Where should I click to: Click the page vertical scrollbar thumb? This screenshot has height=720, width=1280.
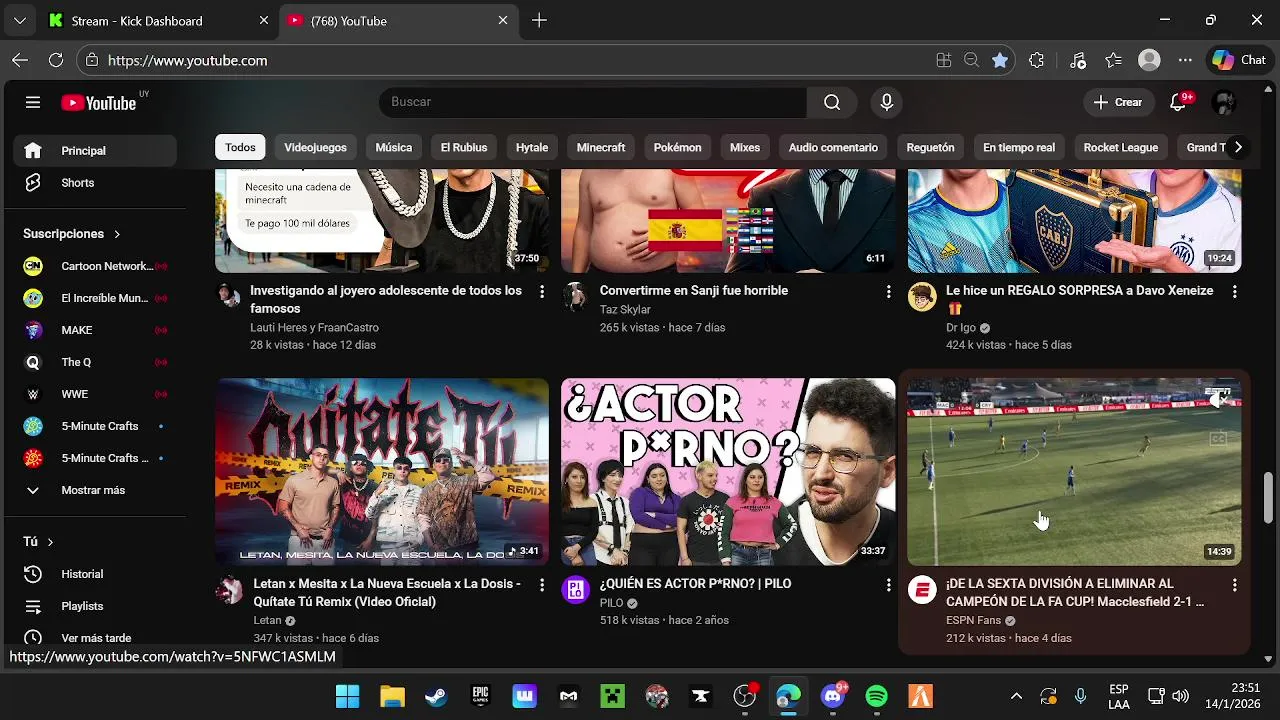pos(1268,497)
